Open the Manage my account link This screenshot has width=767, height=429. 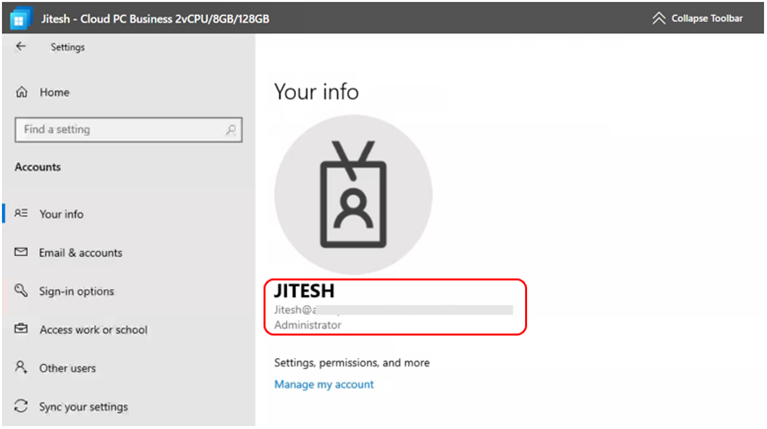324,385
